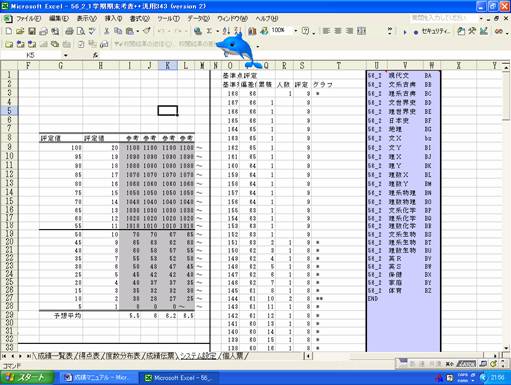The image size is (511, 385).
Task: Align cell text to the right
Action: click(349, 31)
